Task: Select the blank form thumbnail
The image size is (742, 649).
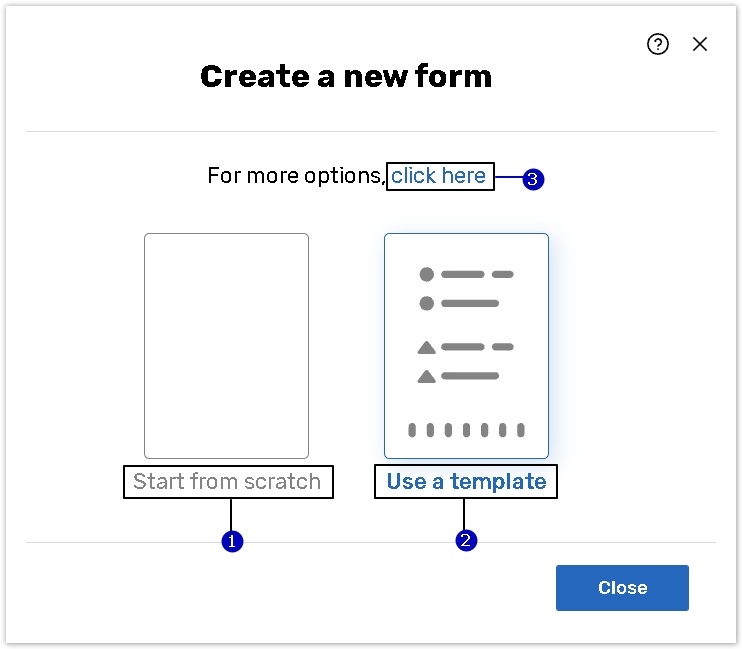Action: pyautogui.click(x=226, y=346)
